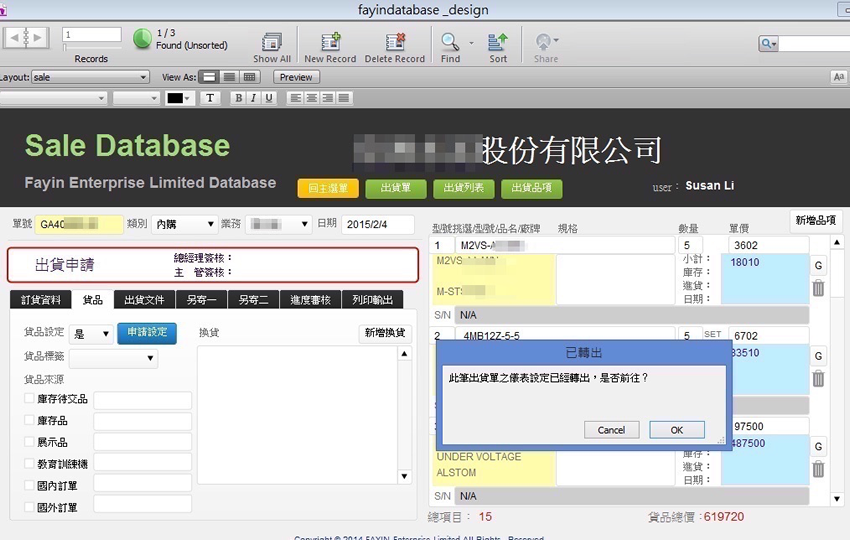Go to next record arrow

point(37,37)
